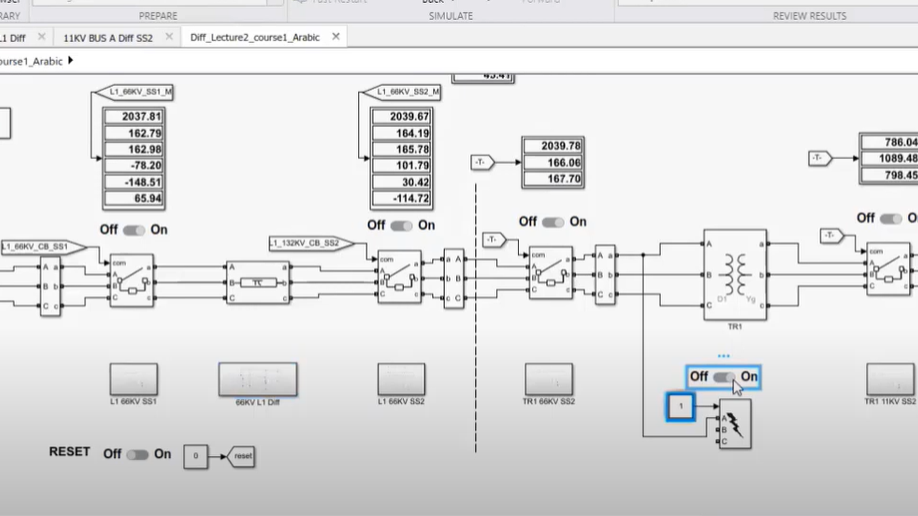Toggle the fault Off/On switch near cursor
This screenshot has height=516, width=918.
pyautogui.click(x=723, y=377)
